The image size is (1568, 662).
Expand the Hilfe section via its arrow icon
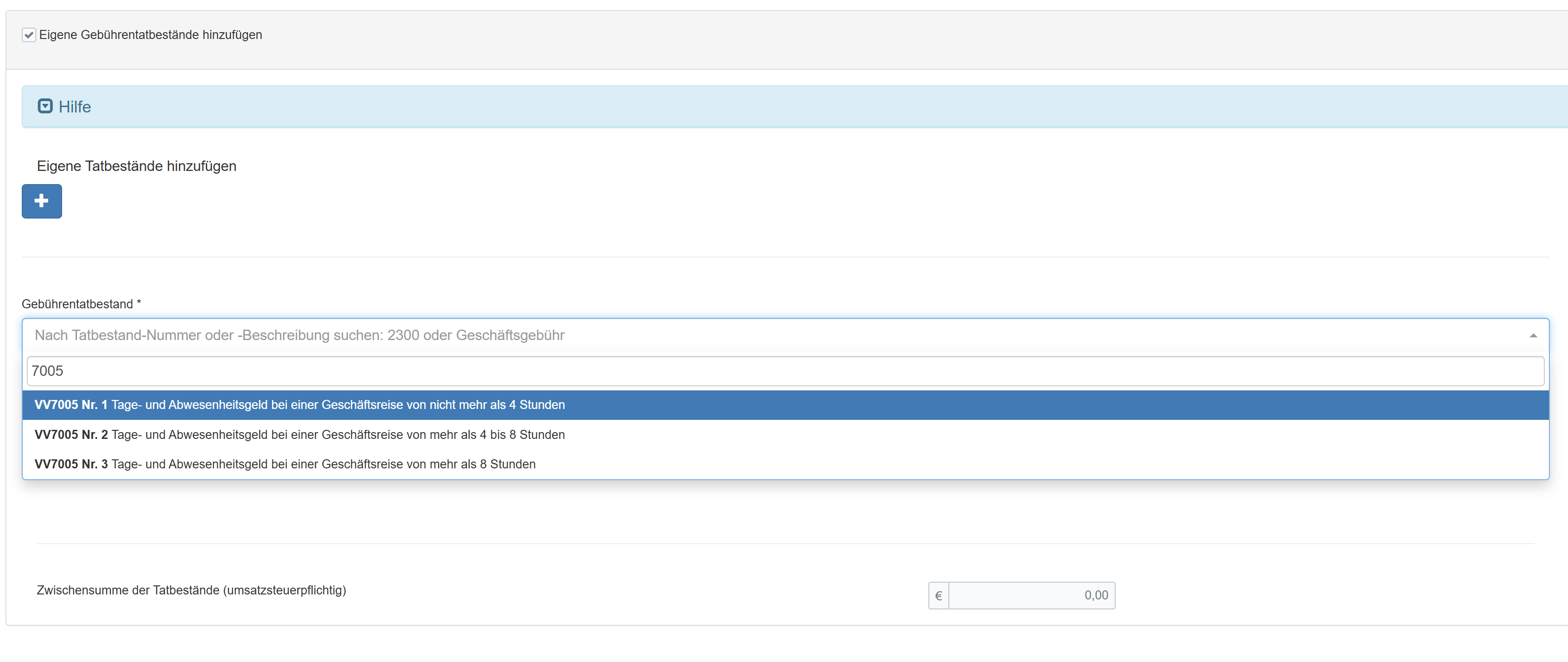(x=45, y=106)
